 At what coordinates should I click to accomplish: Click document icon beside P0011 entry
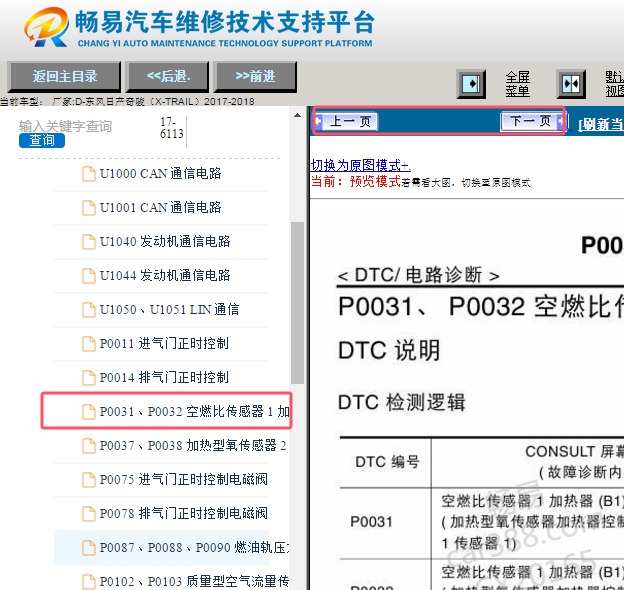pyautogui.click(x=89, y=344)
